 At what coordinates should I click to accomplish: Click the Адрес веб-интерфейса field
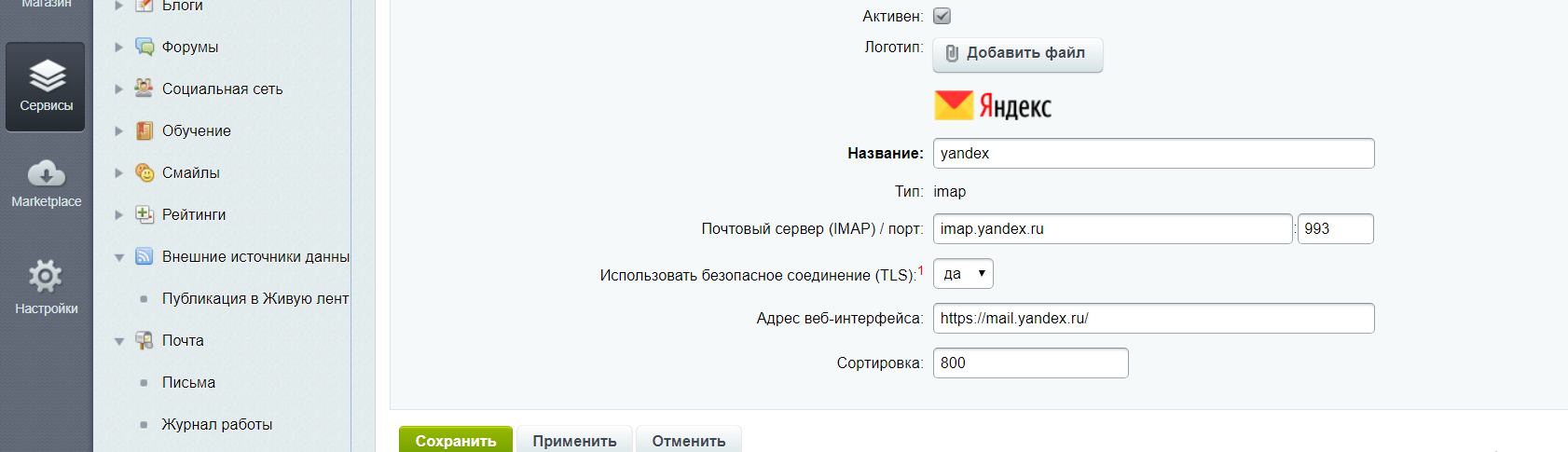click(x=1154, y=319)
